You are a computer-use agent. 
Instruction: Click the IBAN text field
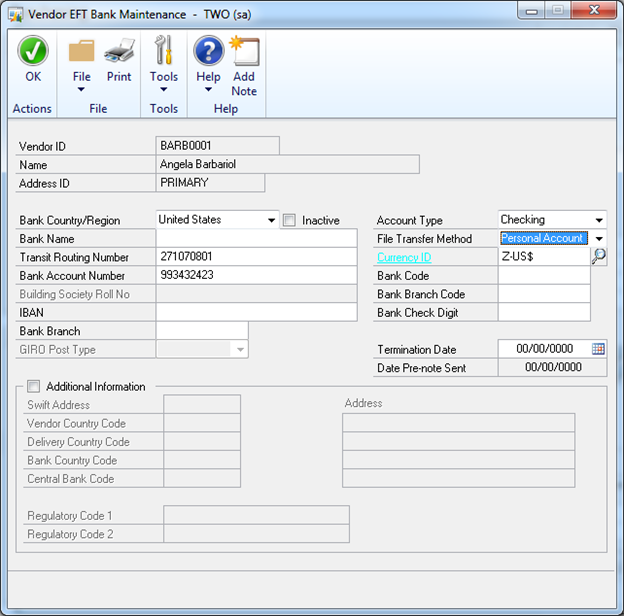click(x=256, y=312)
